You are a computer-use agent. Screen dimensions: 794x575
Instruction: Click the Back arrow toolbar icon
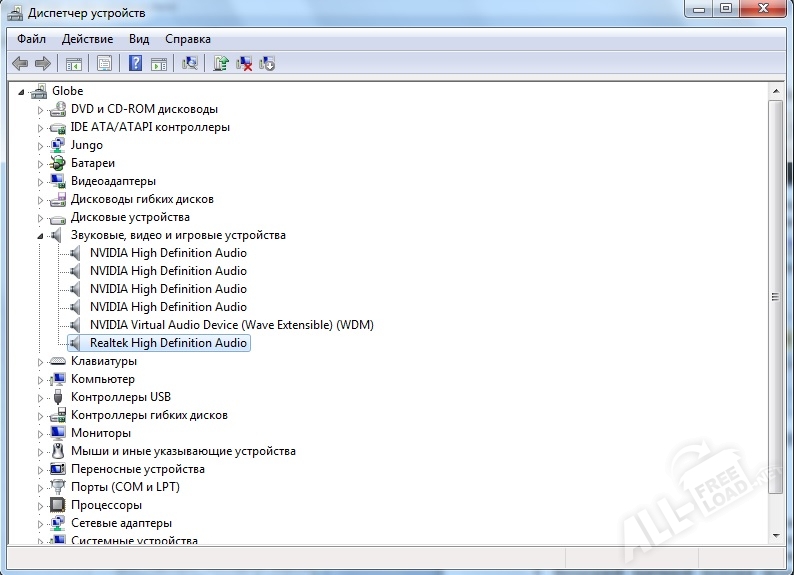[x=20, y=64]
